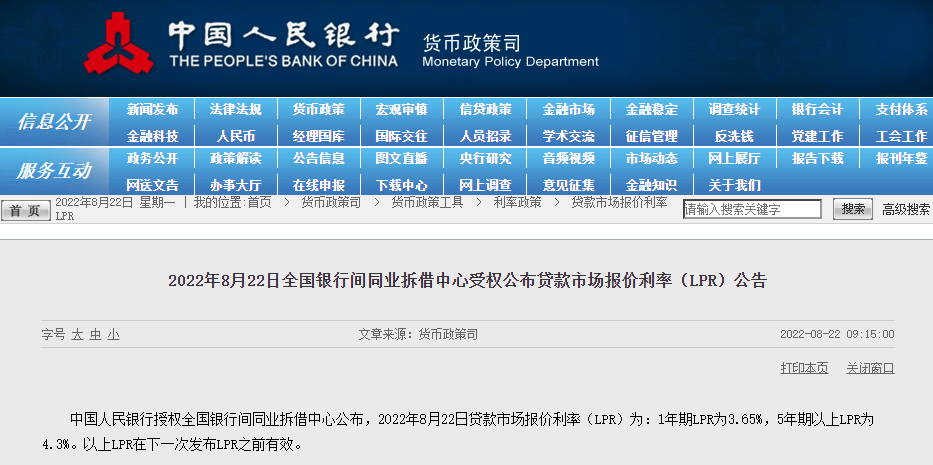
Task: Click the timestamp 2022-08-22 09:15:00
Action: 837,335
